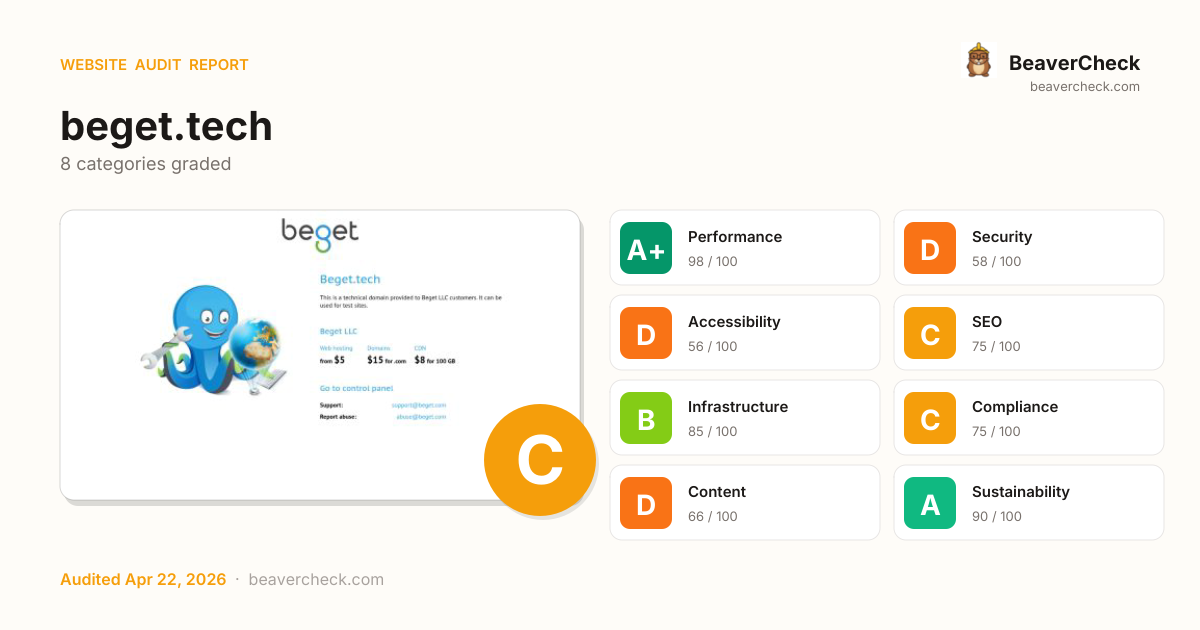Click the WEBSITE AUDIT REPORT label
The width and height of the screenshot is (1200, 630).
coord(154,65)
